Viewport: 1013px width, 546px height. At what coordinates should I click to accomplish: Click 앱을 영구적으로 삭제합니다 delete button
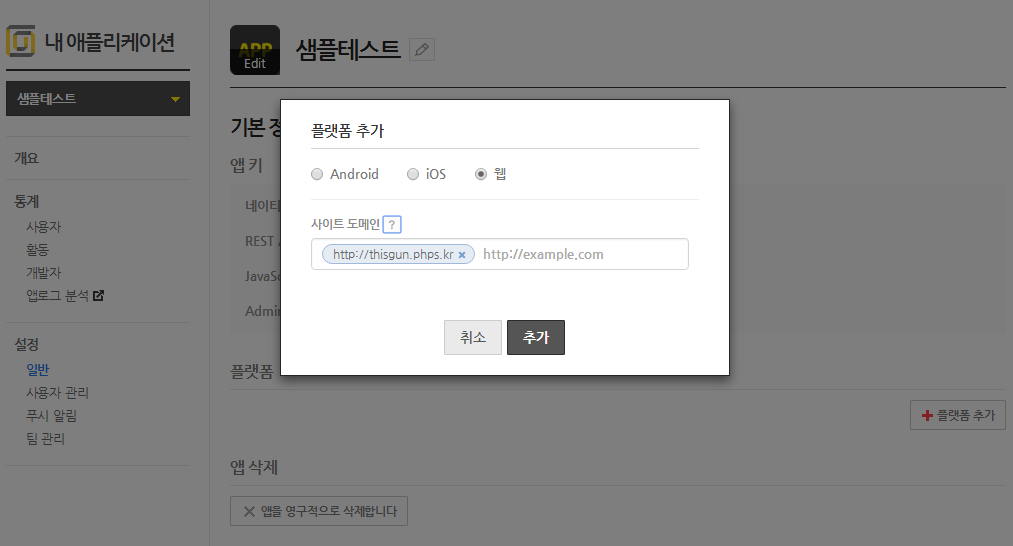pos(319,512)
